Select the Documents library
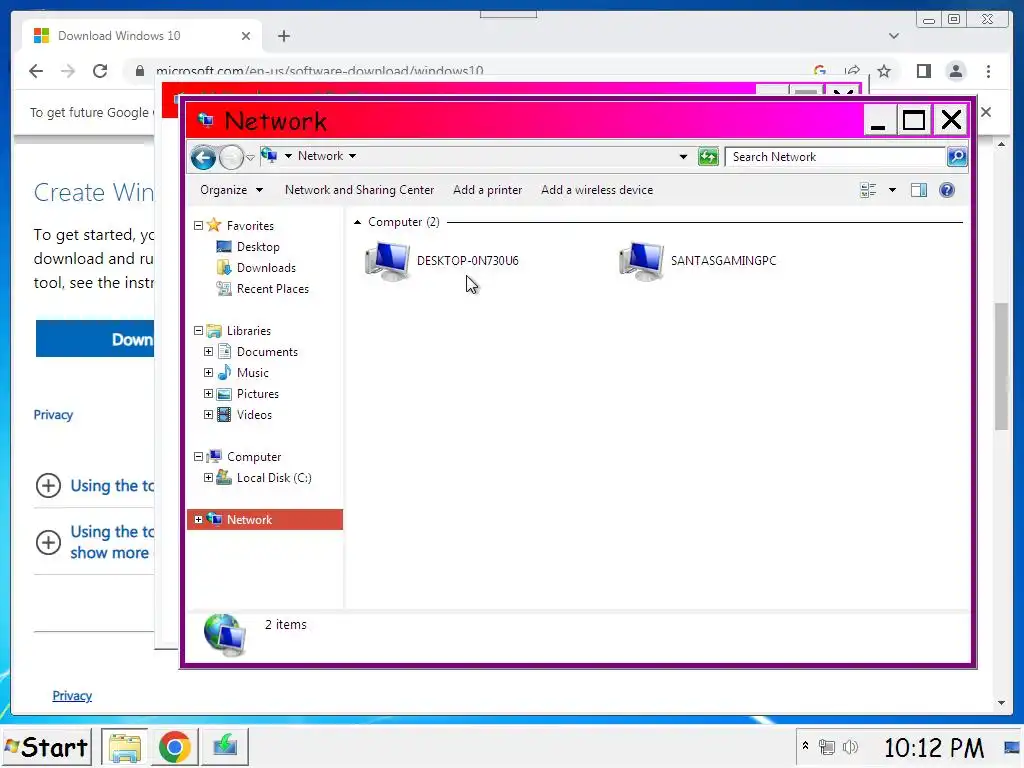 click(x=267, y=352)
